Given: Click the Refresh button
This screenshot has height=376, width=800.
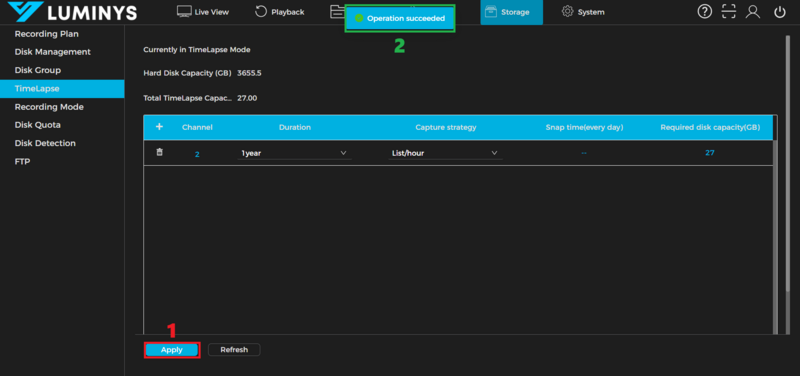Looking at the screenshot, I should pyautogui.click(x=234, y=350).
